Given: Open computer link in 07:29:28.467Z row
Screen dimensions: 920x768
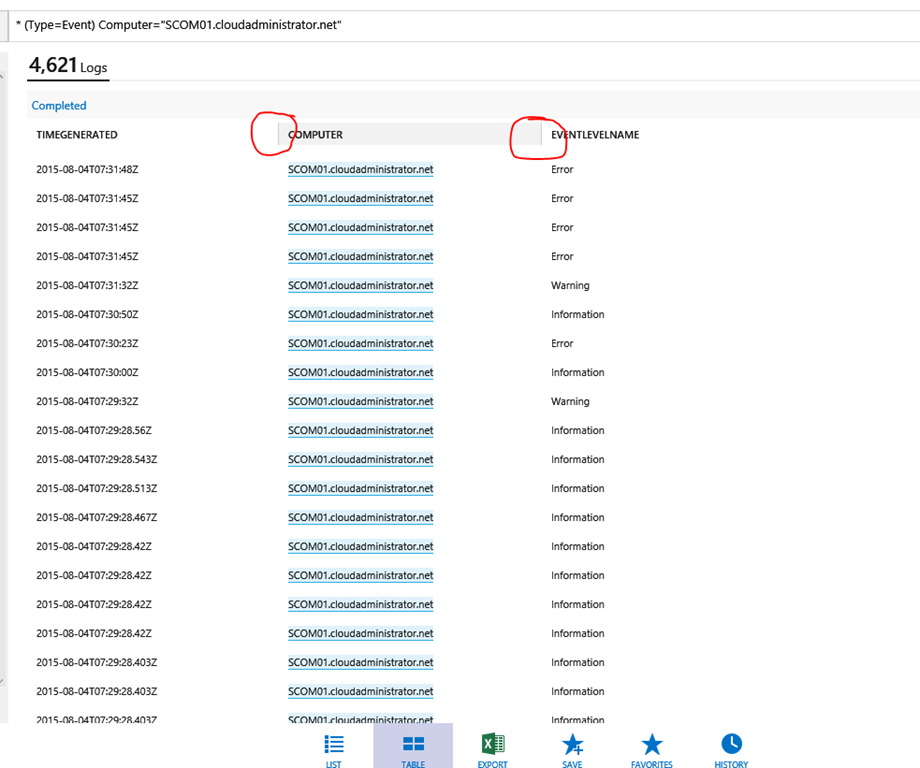Looking at the screenshot, I should coord(360,518).
